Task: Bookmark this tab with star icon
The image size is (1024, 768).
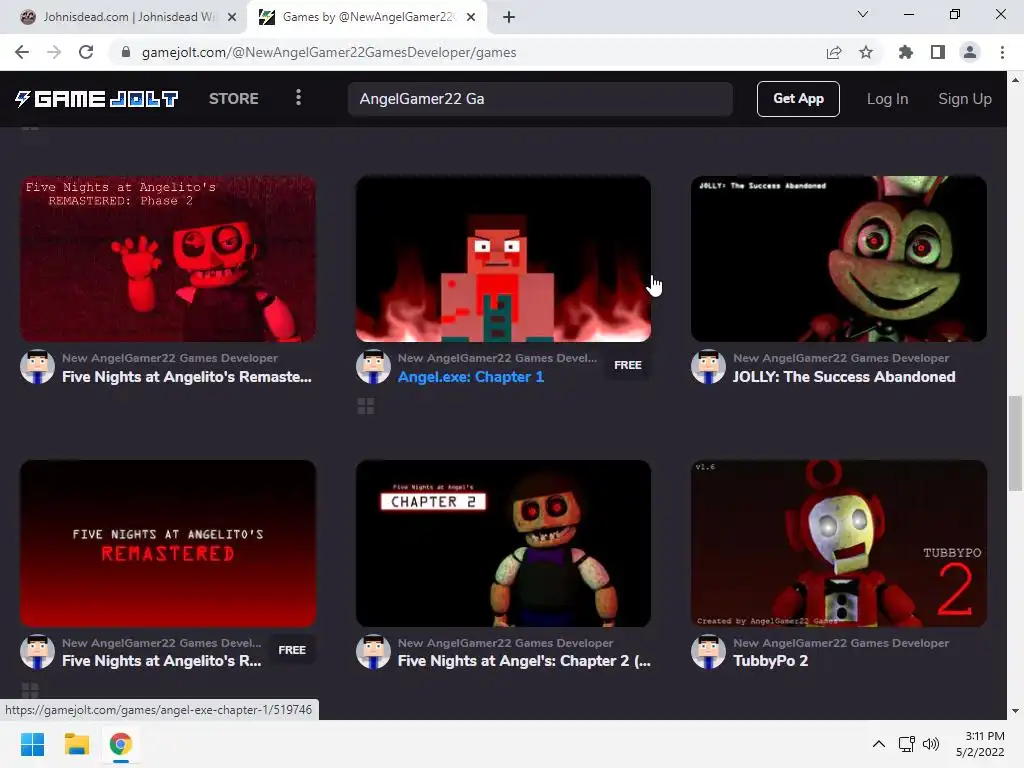Action: coord(866,52)
